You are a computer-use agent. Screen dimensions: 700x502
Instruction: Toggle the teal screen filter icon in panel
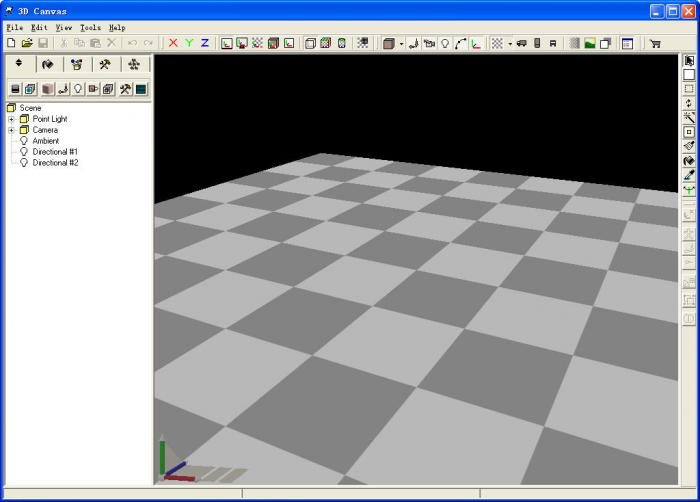tap(141, 89)
